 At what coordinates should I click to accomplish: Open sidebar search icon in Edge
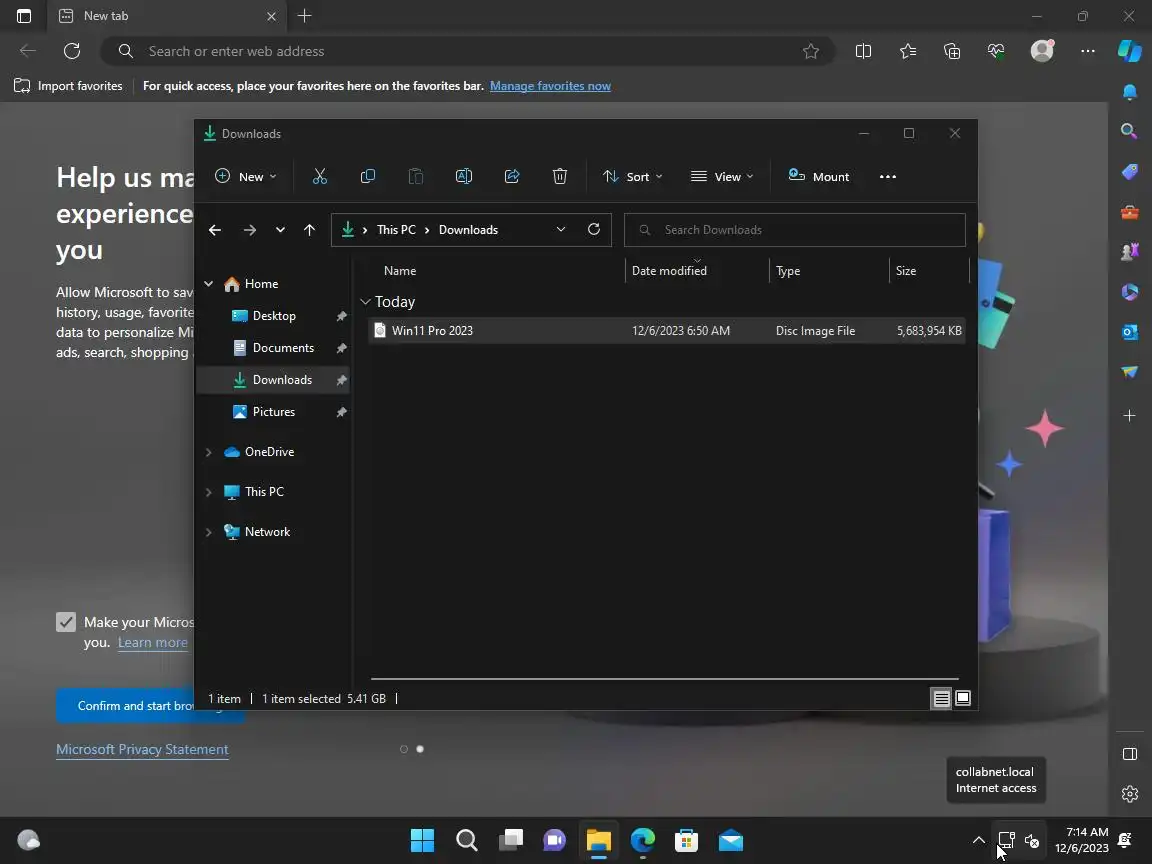click(1129, 131)
